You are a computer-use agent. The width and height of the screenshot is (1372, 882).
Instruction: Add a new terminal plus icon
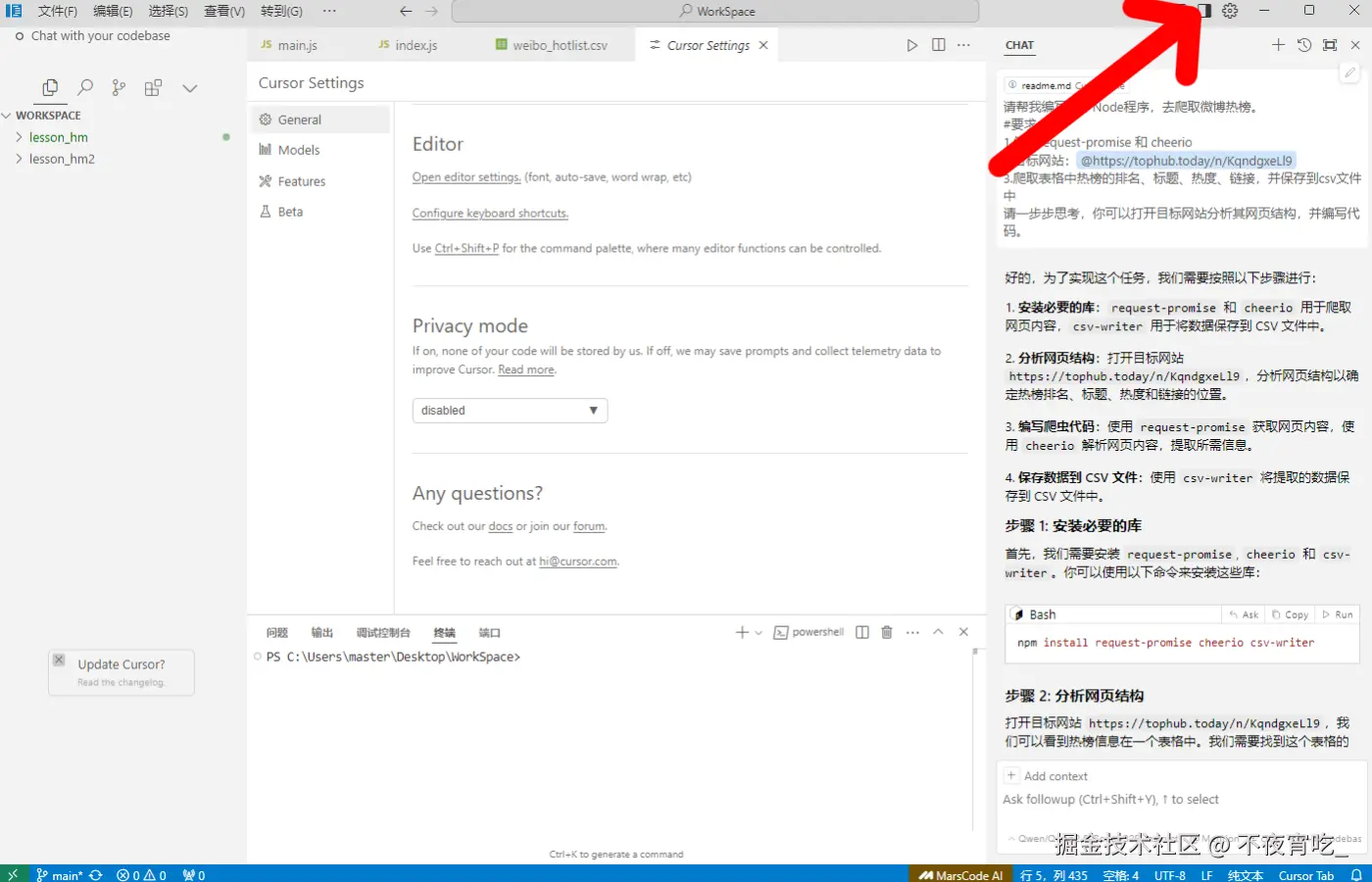[742, 632]
